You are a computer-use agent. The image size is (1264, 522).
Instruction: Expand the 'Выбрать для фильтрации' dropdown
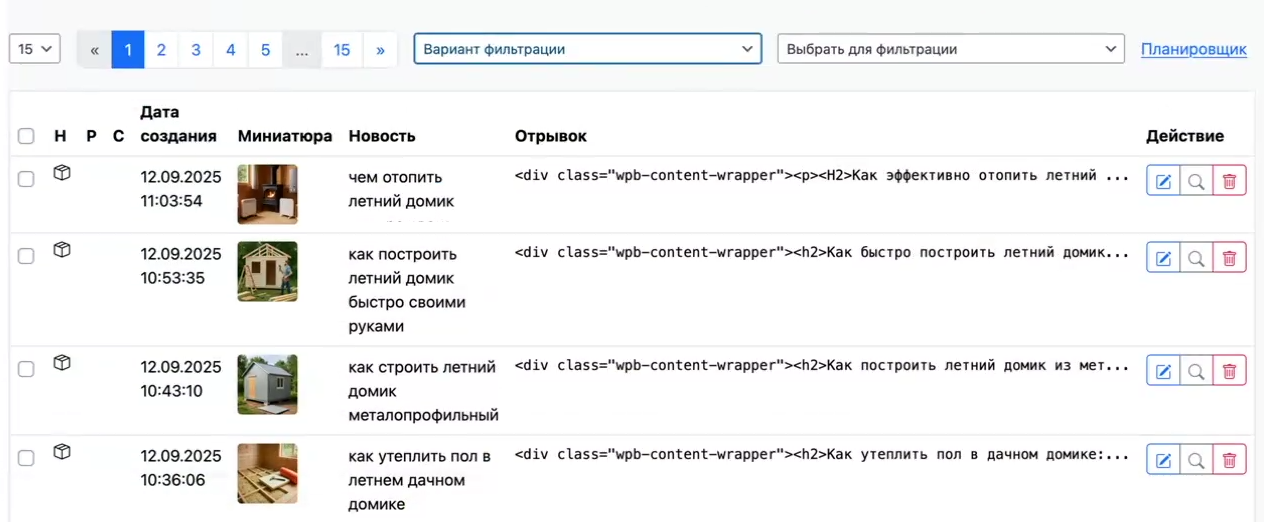click(x=950, y=49)
